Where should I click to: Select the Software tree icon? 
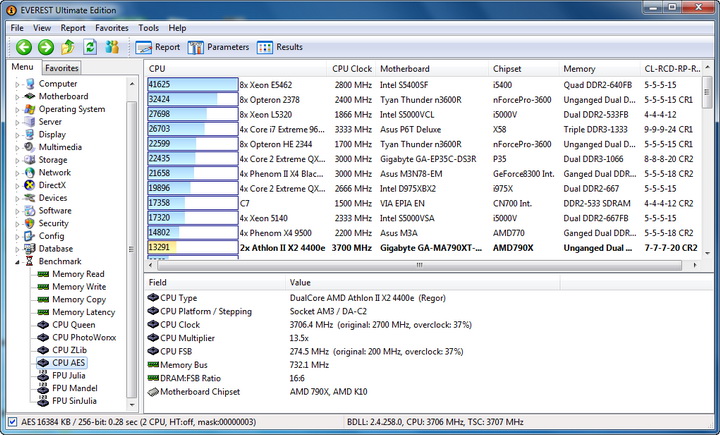tap(30, 210)
